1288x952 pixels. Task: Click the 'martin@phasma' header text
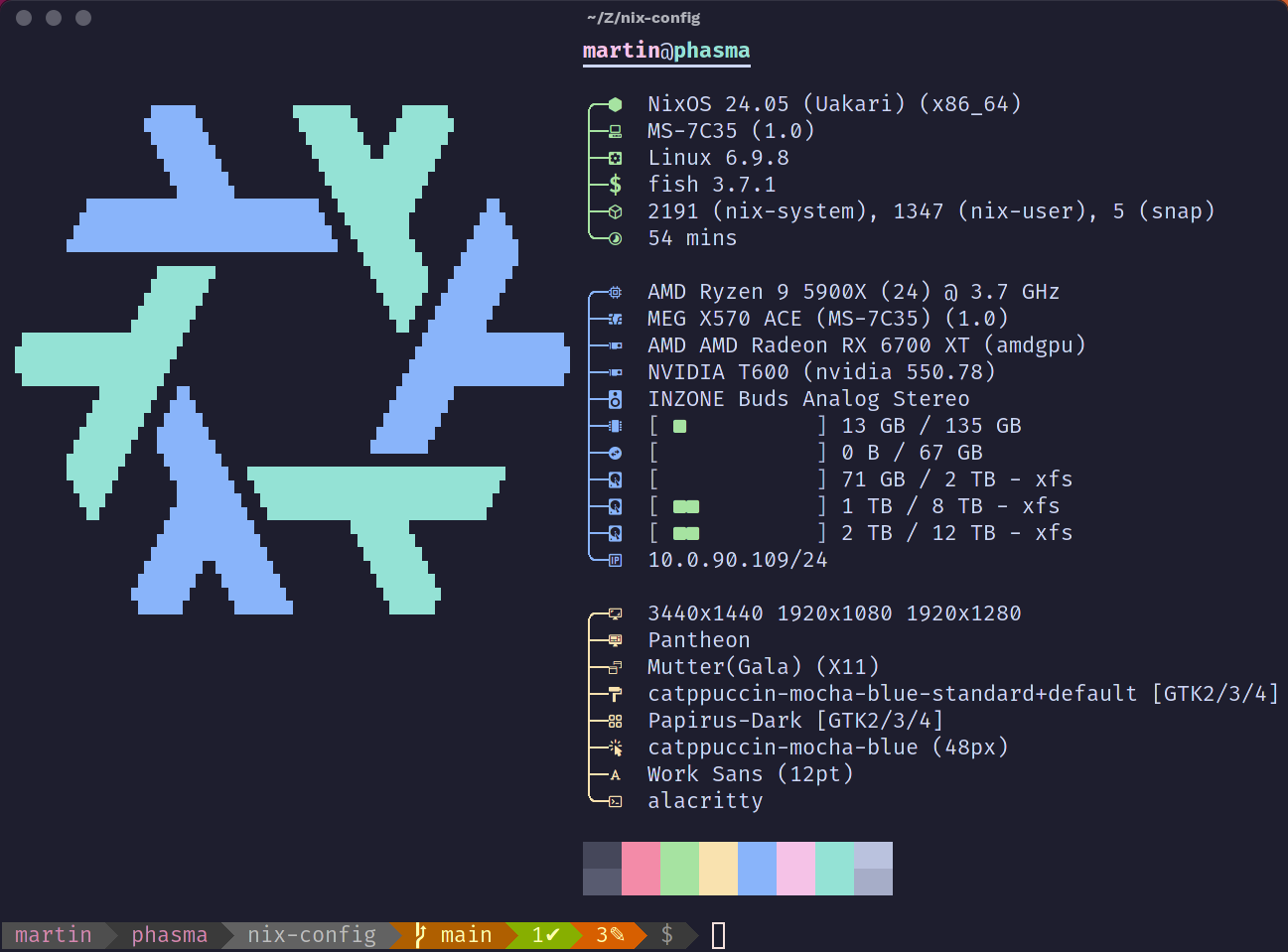pyautogui.click(x=666, y=51)
